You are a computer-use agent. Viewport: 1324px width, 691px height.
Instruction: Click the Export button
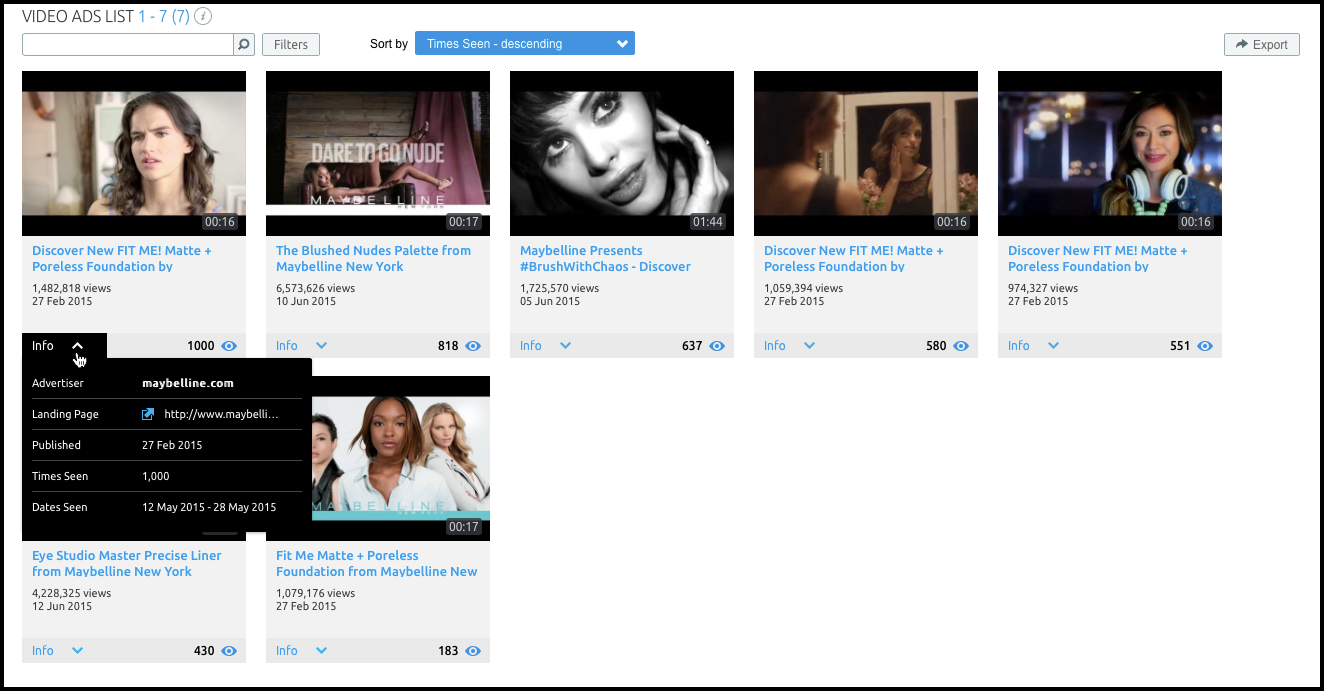tap(1262, 44)
